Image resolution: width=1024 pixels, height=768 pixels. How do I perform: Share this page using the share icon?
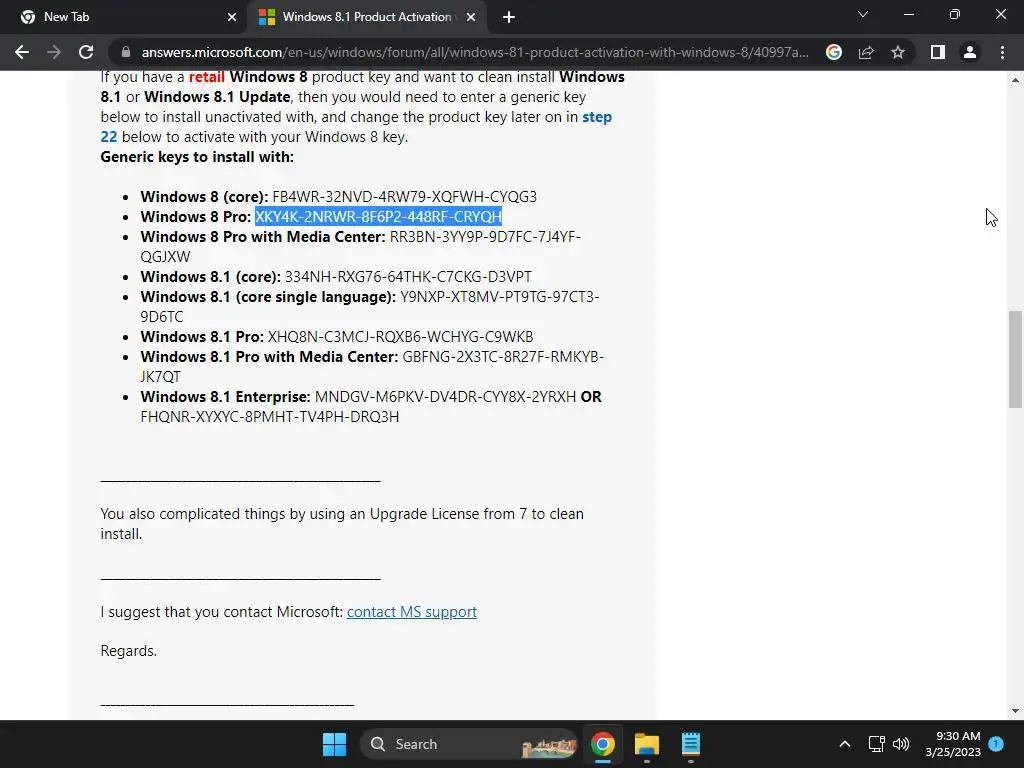pos(866,52)
